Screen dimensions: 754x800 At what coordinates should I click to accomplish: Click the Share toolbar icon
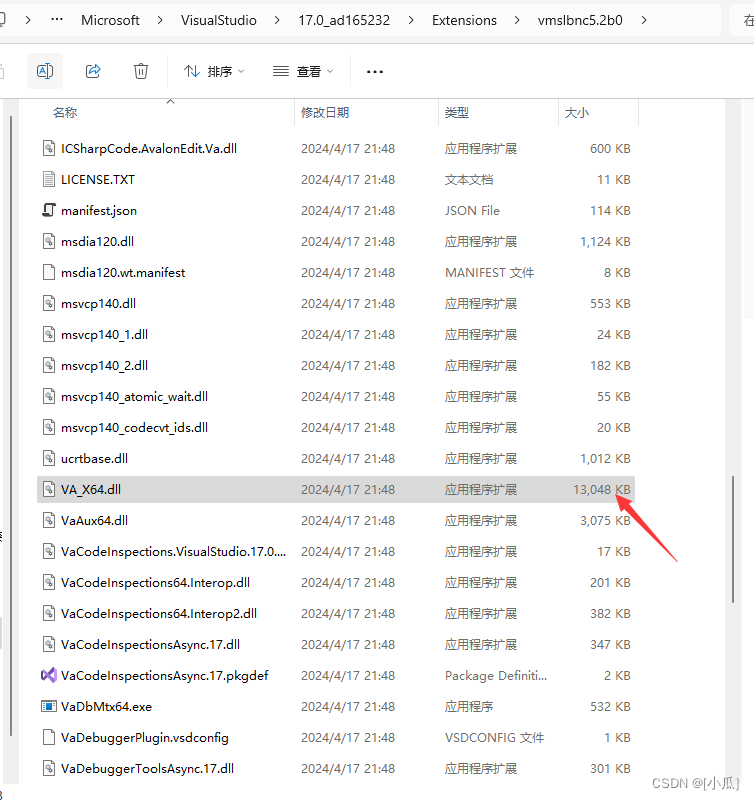[x=93, y=71]
